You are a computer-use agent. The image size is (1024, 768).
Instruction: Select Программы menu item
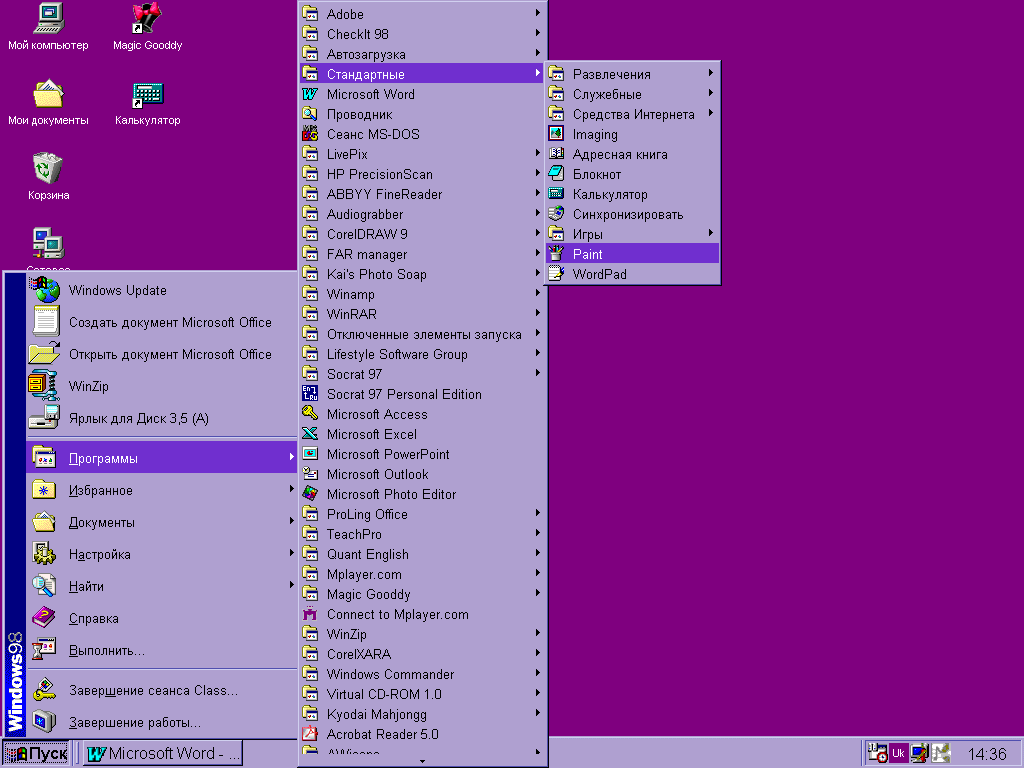162,458
